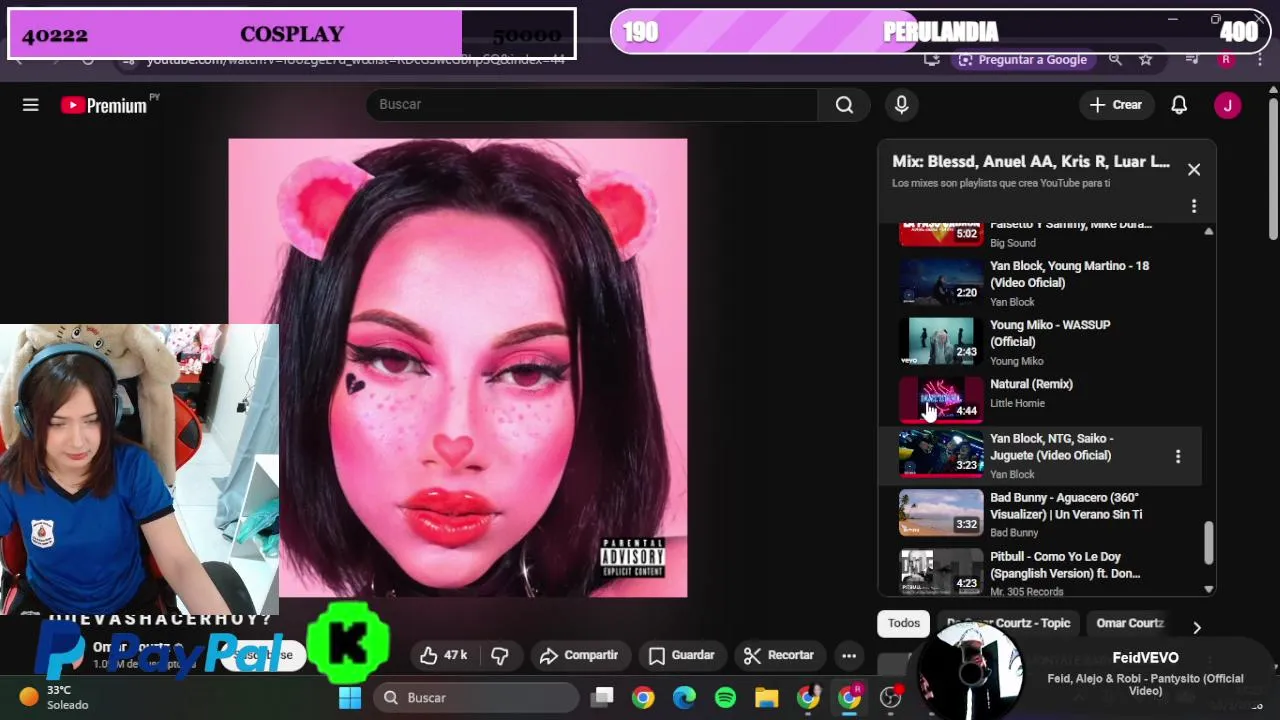The height and width of the screenshot is (720, 1280).
Task: Launch Microsoft Edge from the taskbar
Action: point(684,697)
